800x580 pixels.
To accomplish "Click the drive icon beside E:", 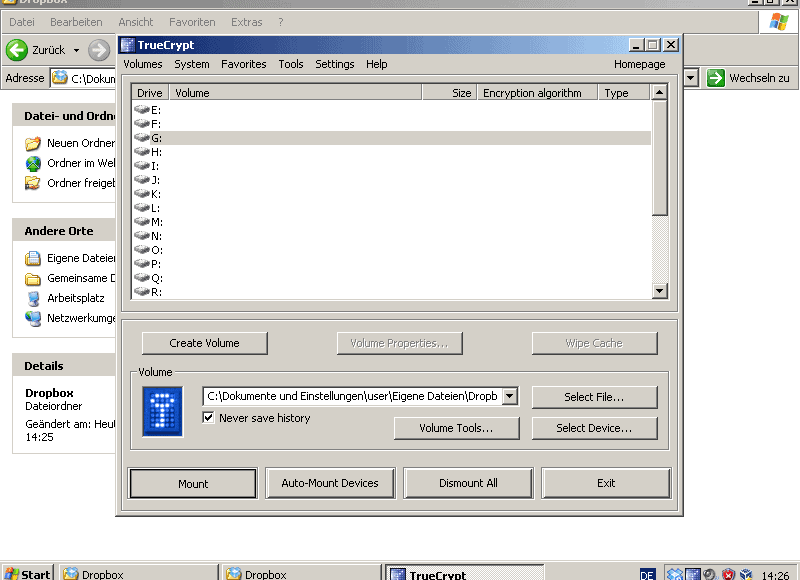I will [141, 110].
